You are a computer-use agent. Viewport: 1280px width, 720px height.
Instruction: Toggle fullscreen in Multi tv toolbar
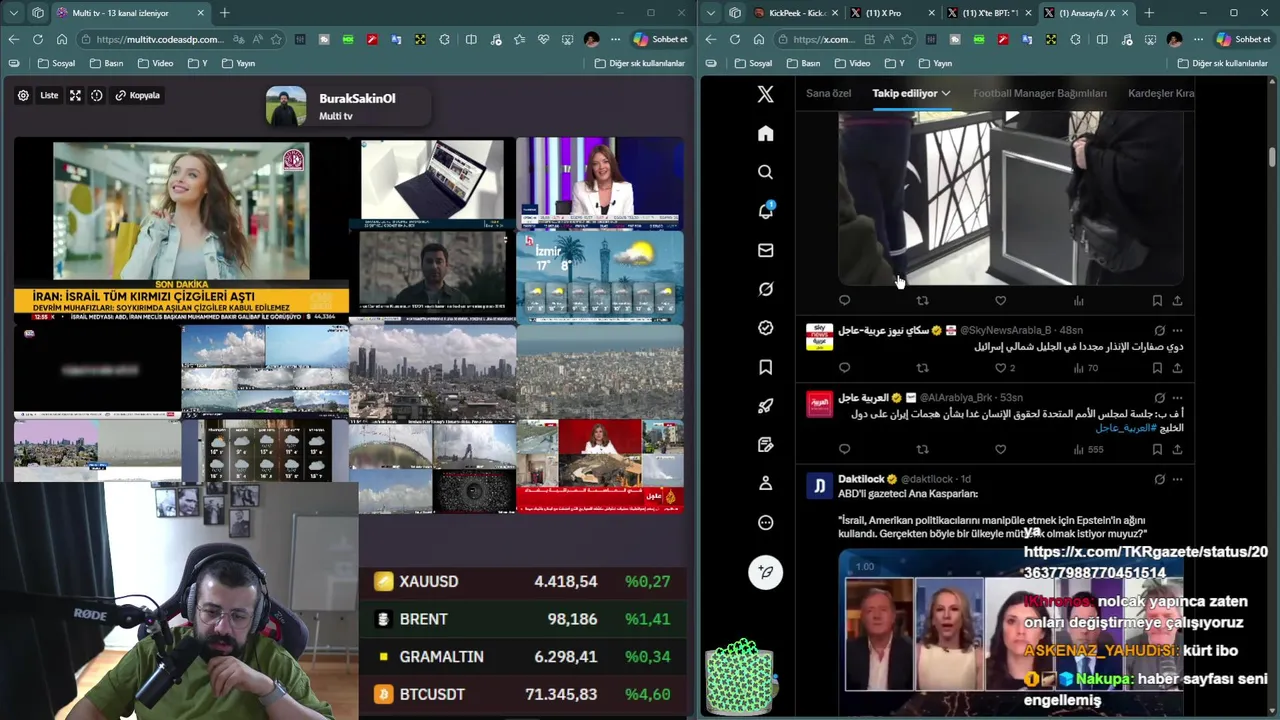(75, 95)
